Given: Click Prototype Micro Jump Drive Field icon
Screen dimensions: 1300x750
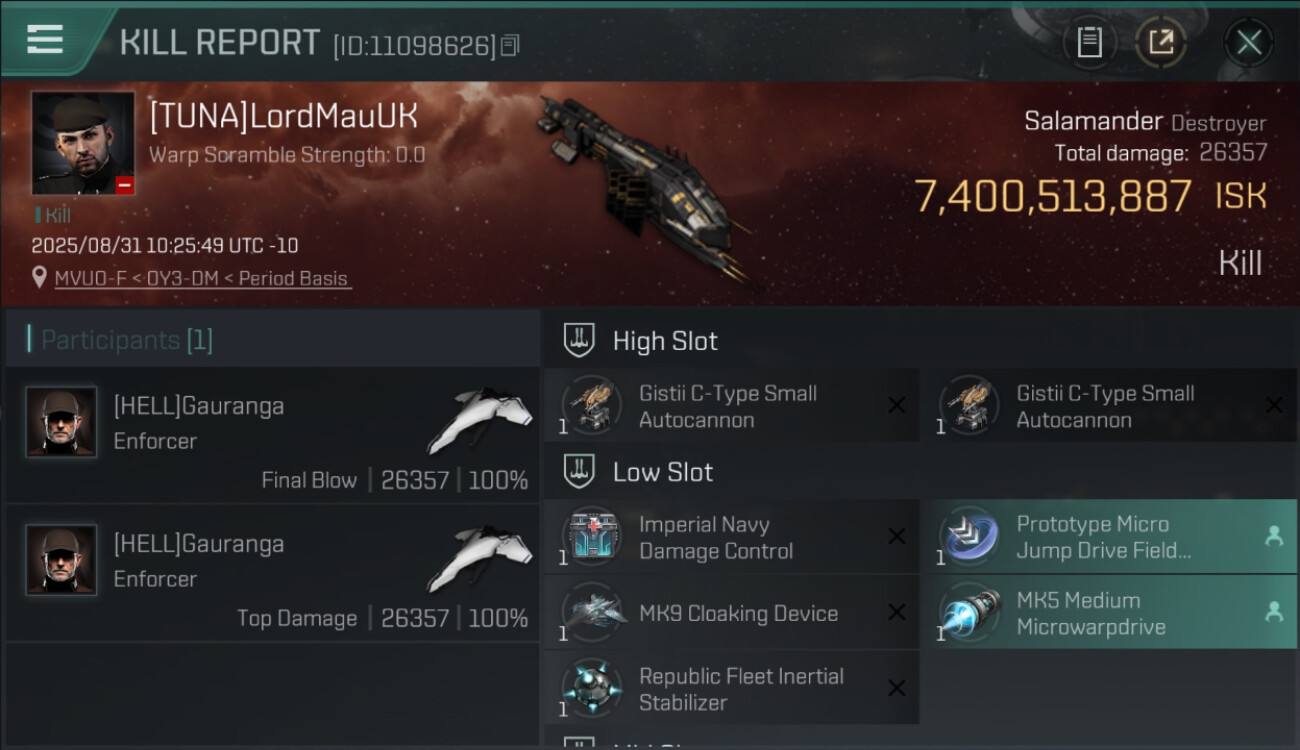Looking at the screenshot, I should pos(970,536).
